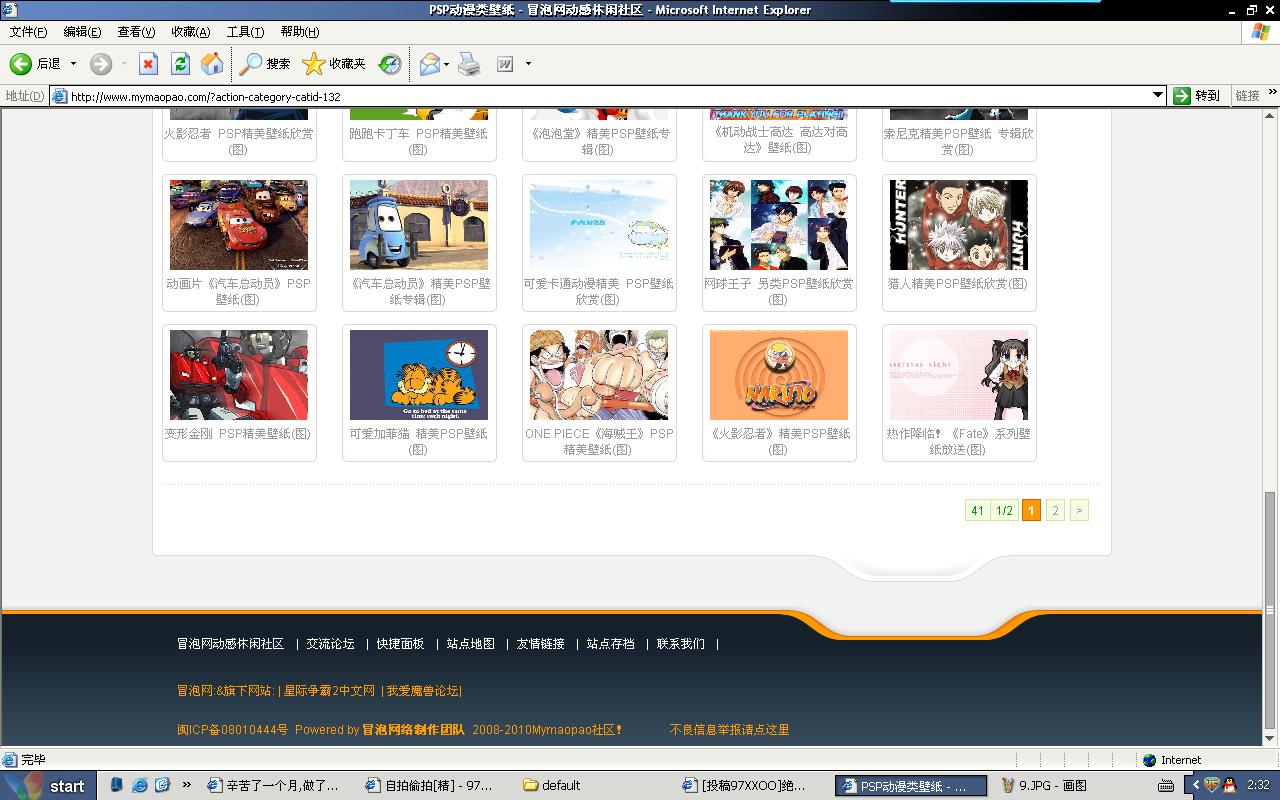Screen dimensions: 1280x800
Task: Print the page with the printer icon
Action: tap(469, 64)
